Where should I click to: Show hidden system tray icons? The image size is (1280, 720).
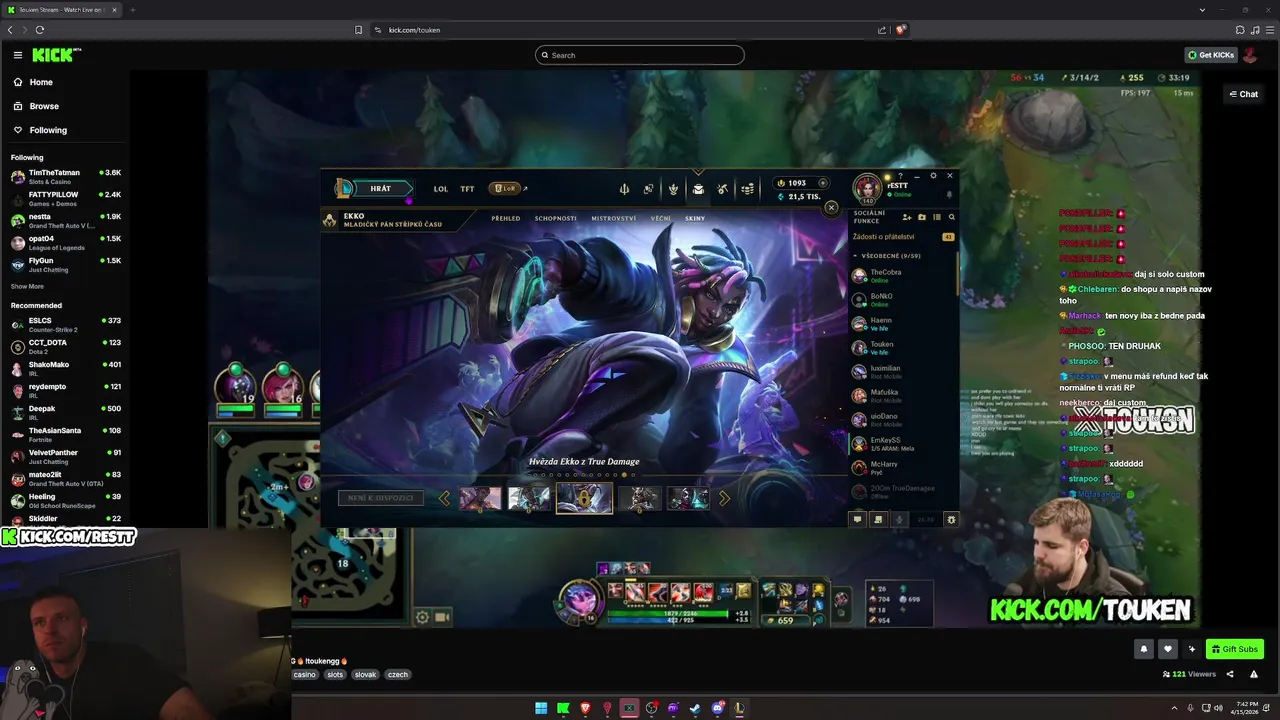[1175, 708]
